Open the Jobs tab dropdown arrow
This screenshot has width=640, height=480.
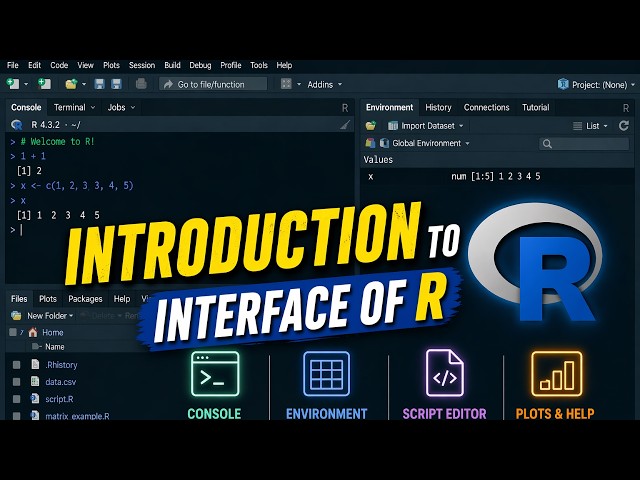coord(133,107)
